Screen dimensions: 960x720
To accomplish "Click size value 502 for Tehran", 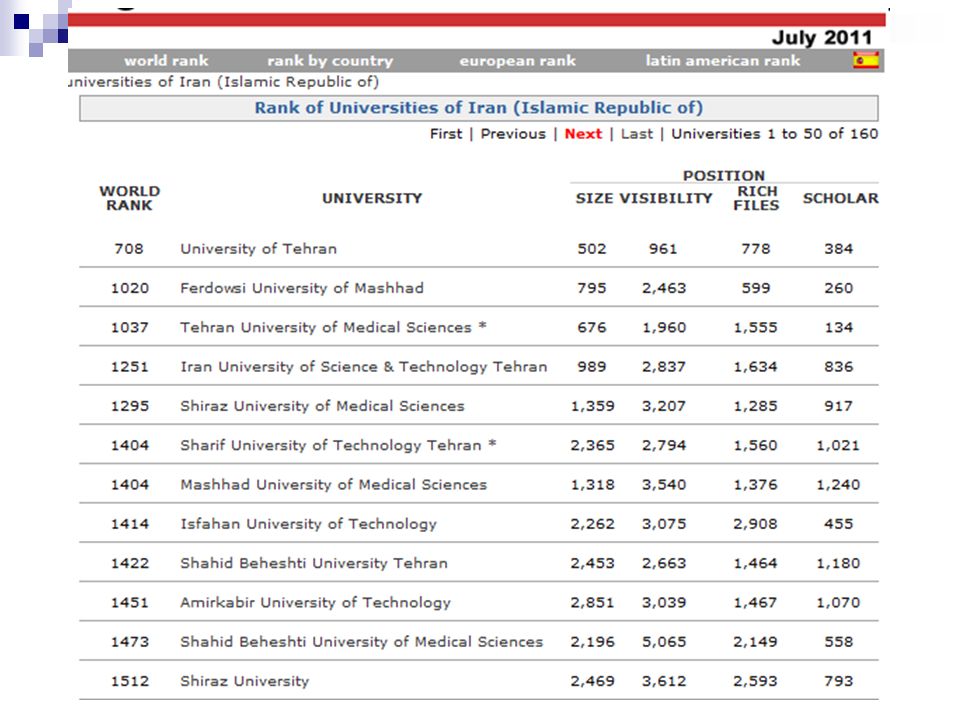I will tap(591, 249).
